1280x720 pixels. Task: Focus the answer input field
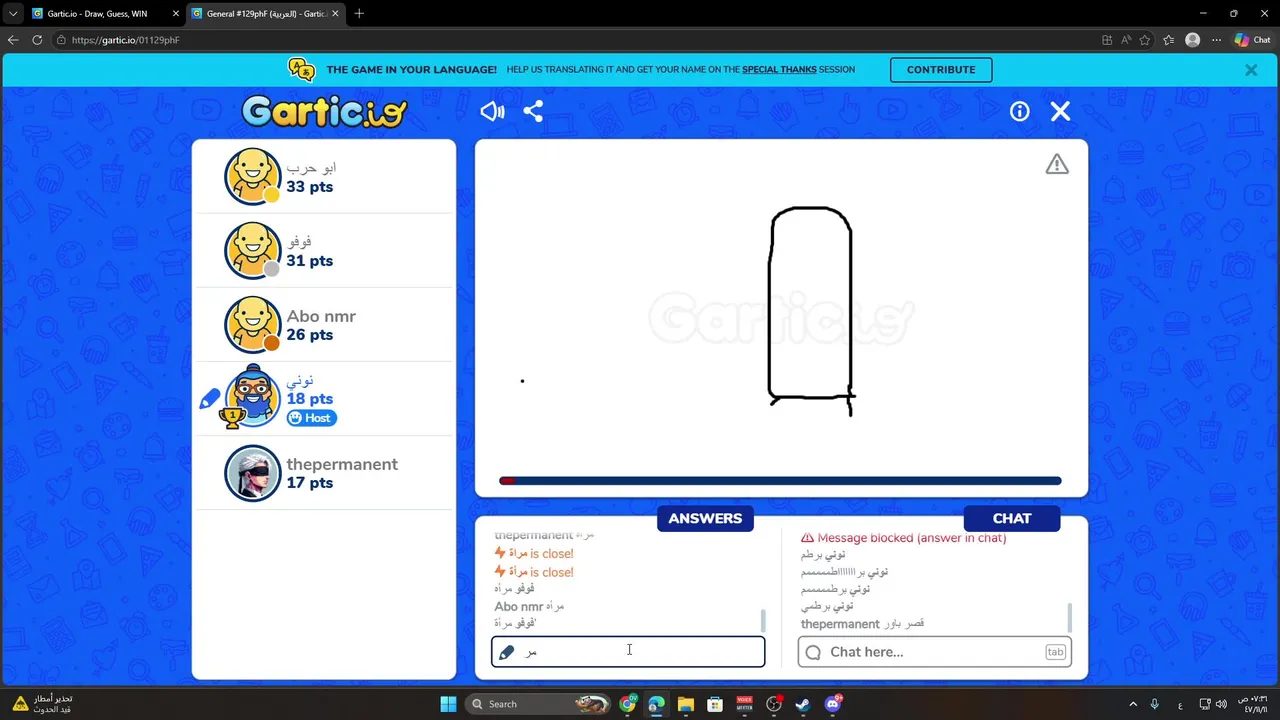tap(628, 652)
